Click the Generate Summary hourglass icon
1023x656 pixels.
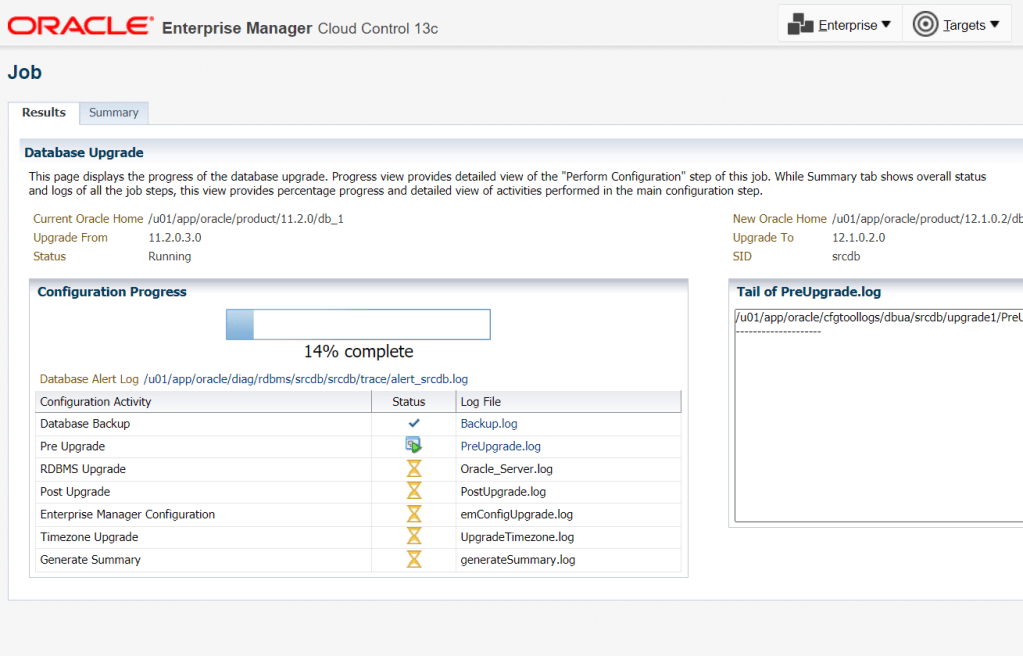tap(414, 560)
